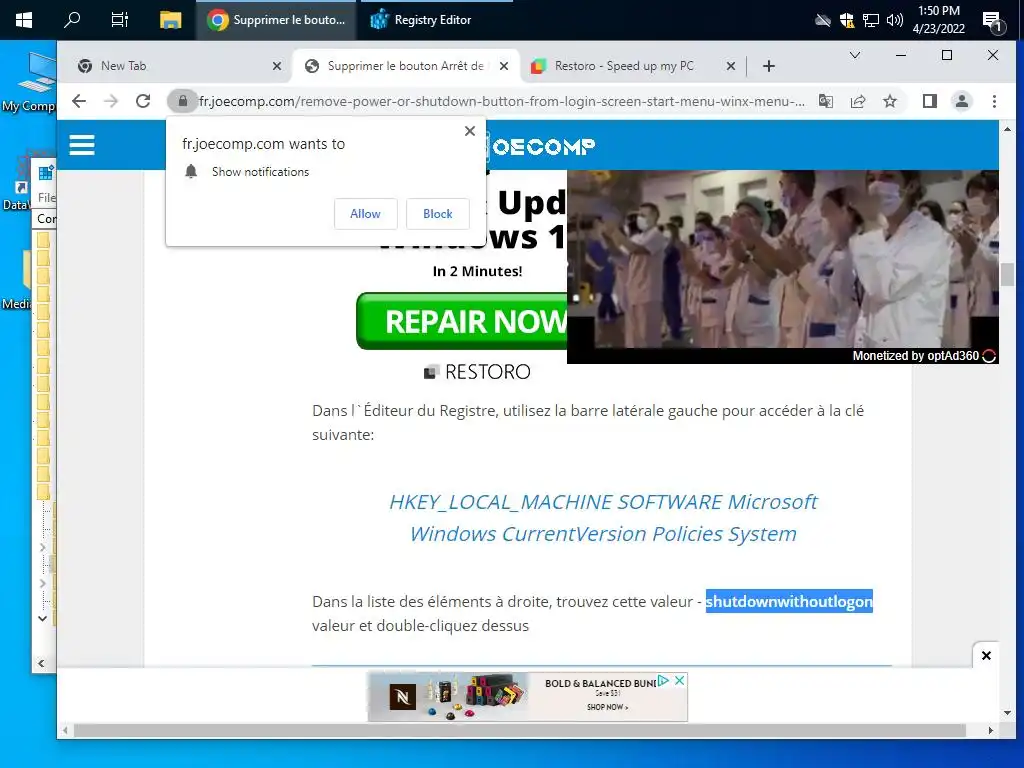Click the network tray icon

[x=871, y=20]
